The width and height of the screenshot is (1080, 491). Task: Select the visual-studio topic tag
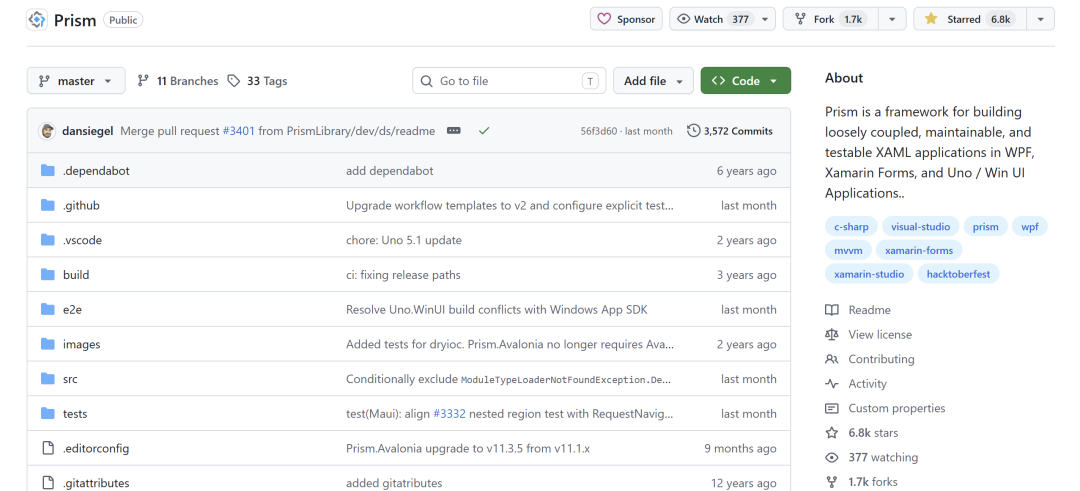920,227
